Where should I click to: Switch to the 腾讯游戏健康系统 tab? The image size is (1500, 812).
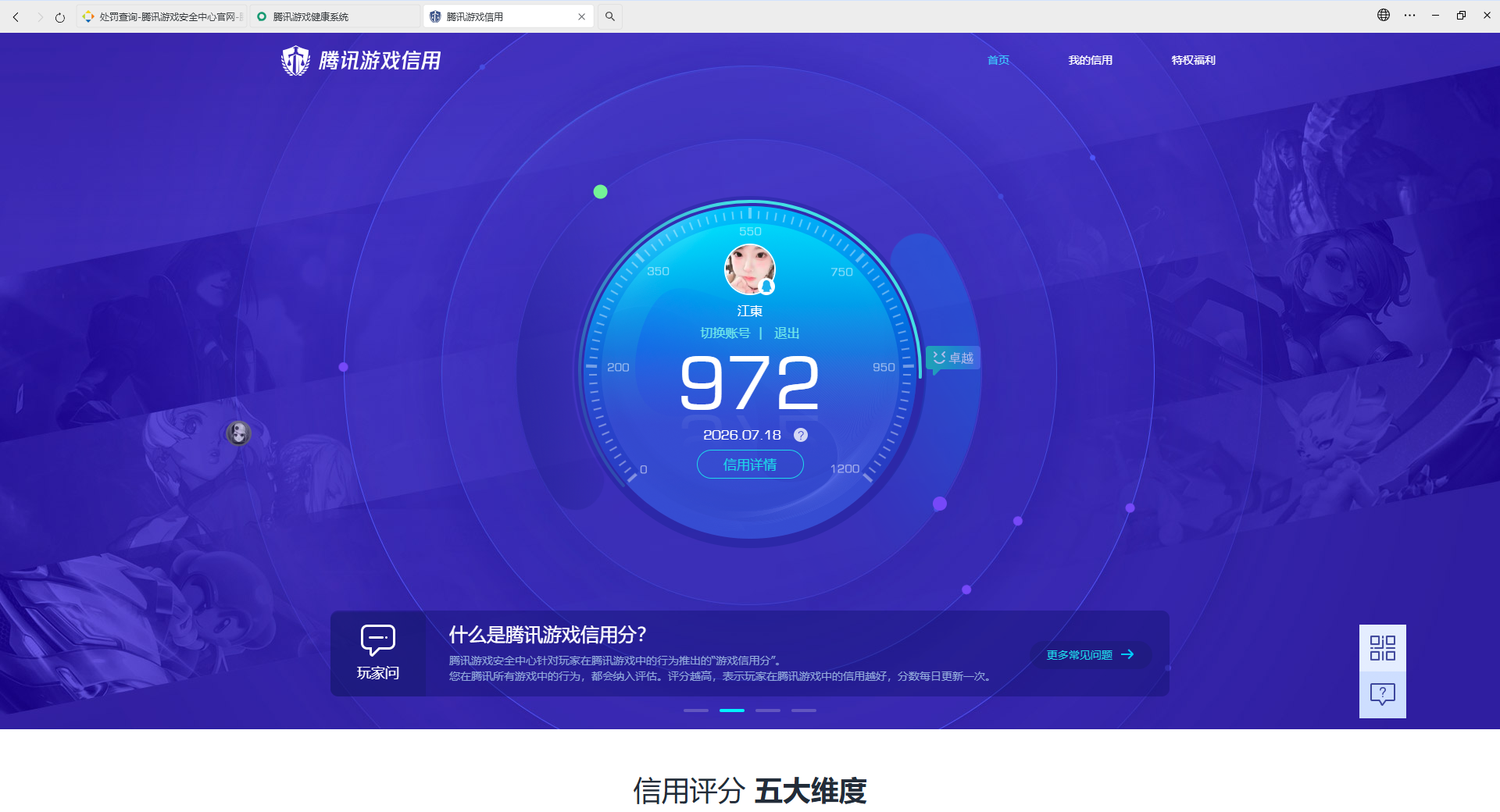335,16
